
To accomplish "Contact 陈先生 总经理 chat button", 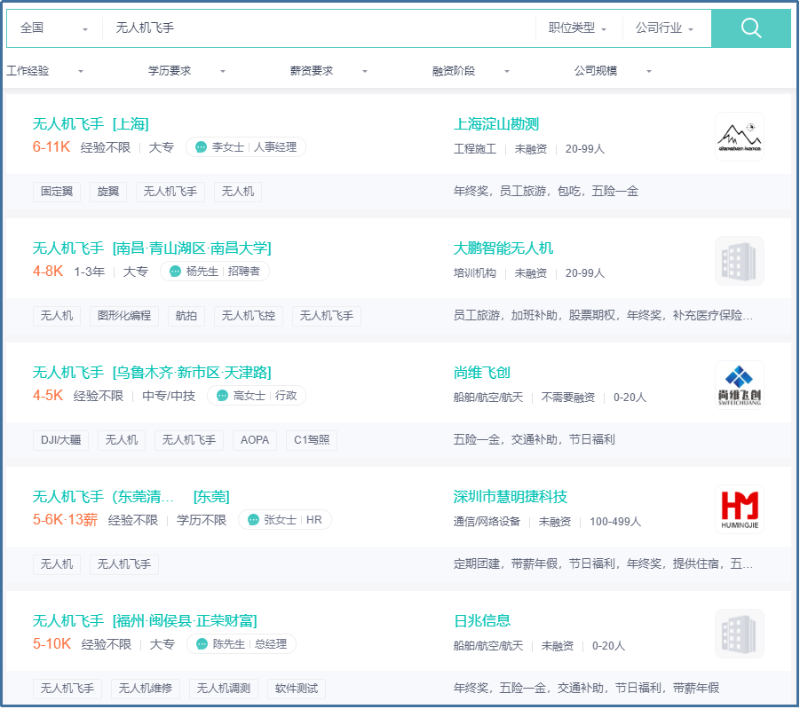I will tap(241, 644).
